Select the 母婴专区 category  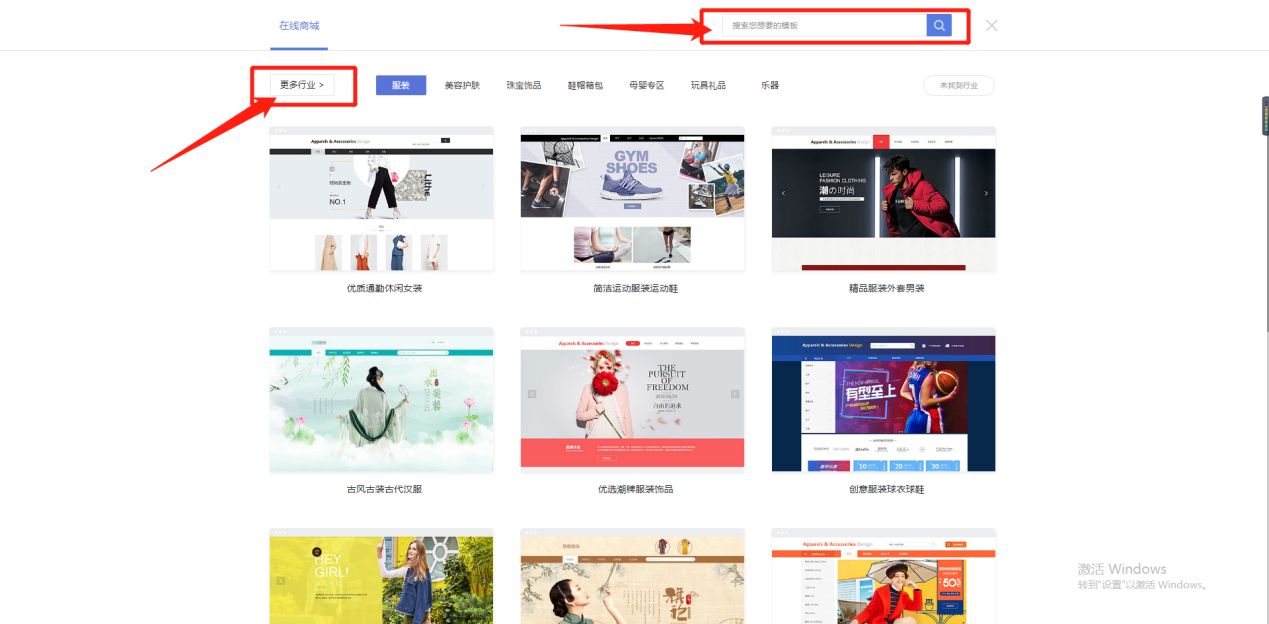point(646,85)
